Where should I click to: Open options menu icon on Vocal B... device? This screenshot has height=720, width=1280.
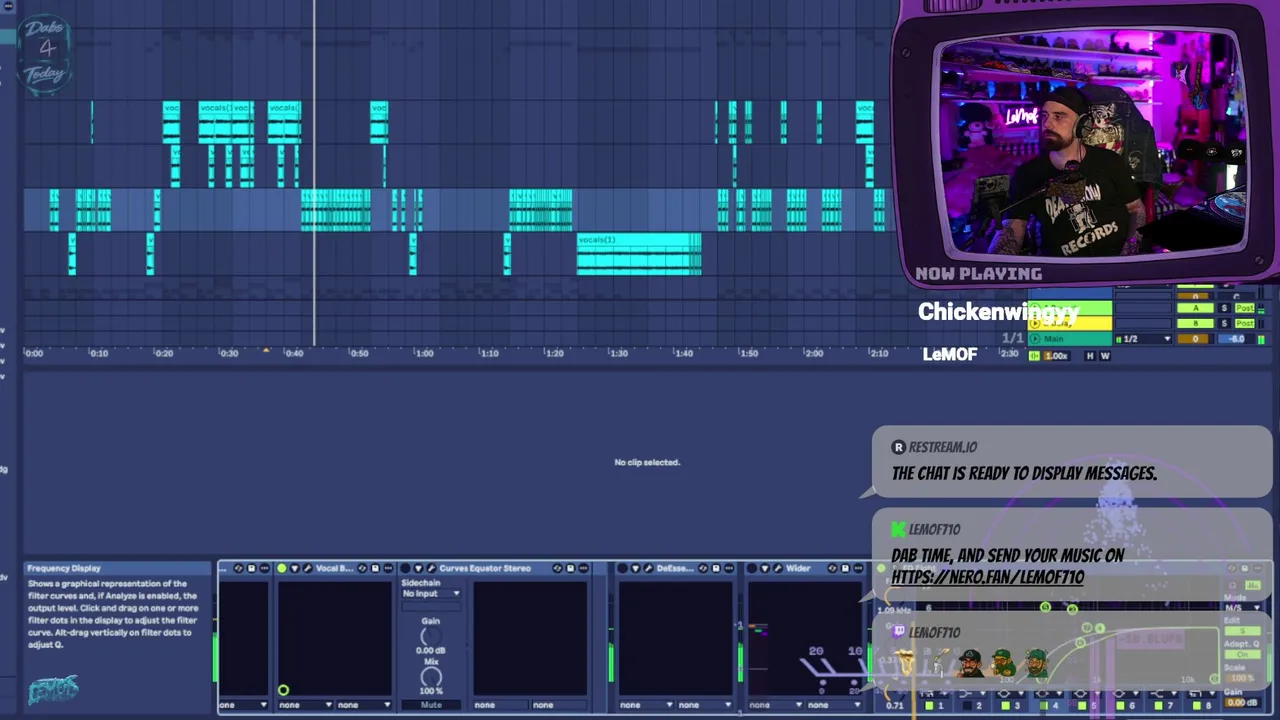[x=388, y=568]
